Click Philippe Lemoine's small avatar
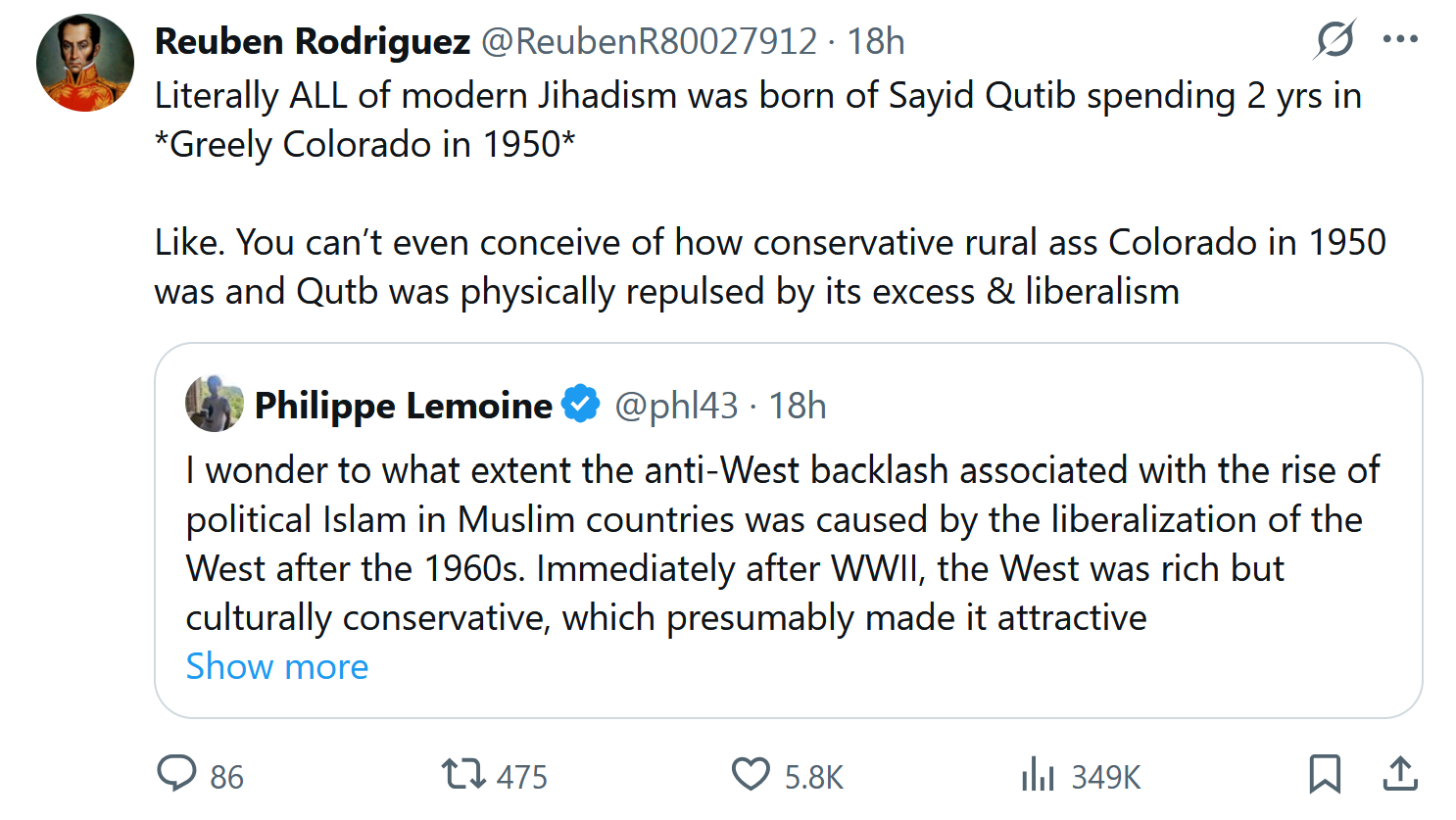Viewport: 1456px width, 820px height. pyautogui.click(x=215, y=404)
